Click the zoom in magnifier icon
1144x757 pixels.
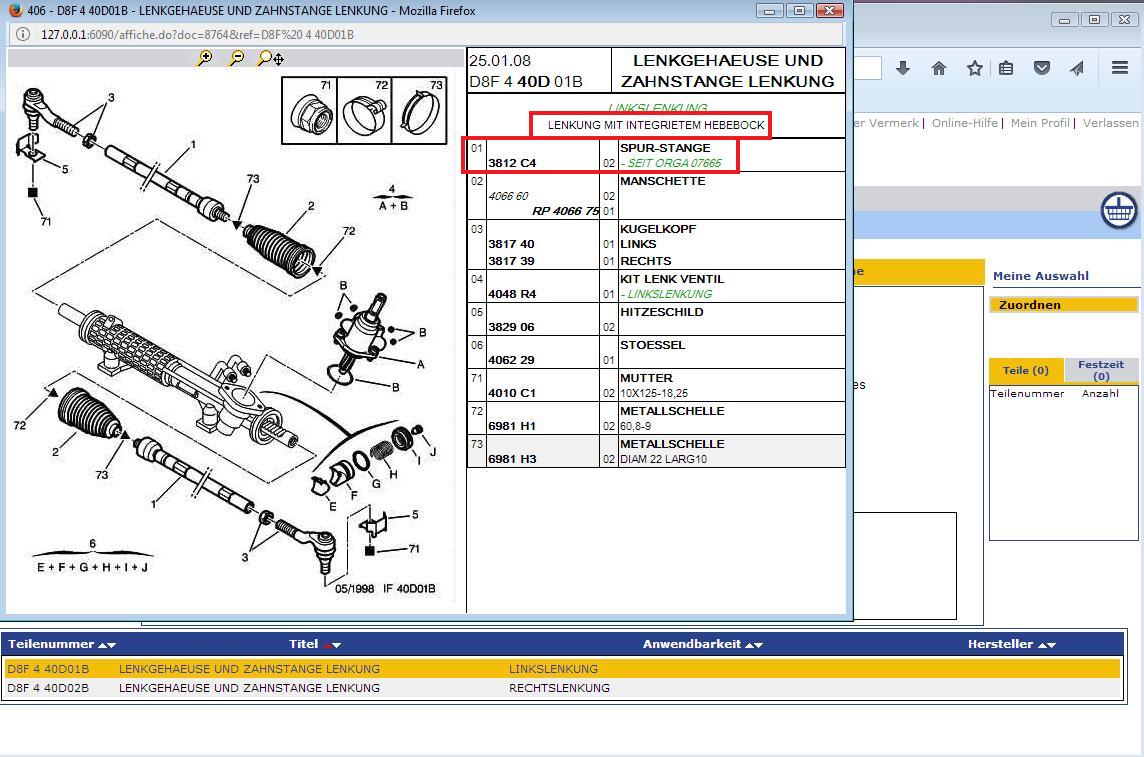(x=204, y=59)
